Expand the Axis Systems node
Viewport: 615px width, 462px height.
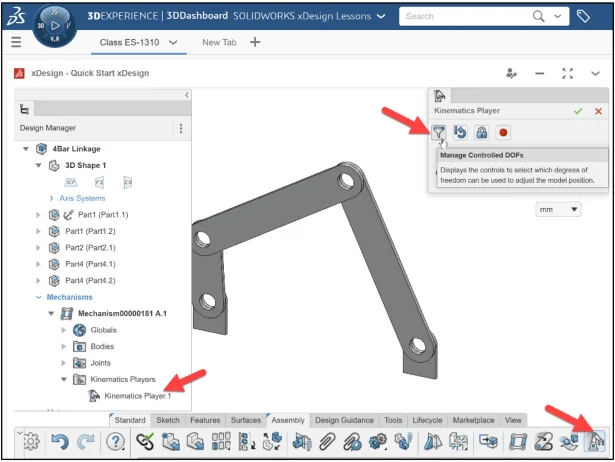coord(52,198)
